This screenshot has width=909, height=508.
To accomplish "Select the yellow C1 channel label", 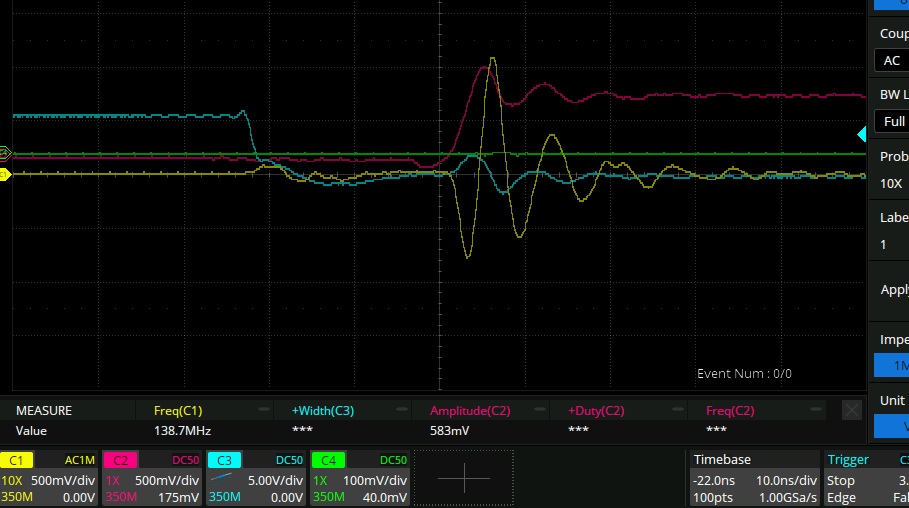I will tap(16, 460).
